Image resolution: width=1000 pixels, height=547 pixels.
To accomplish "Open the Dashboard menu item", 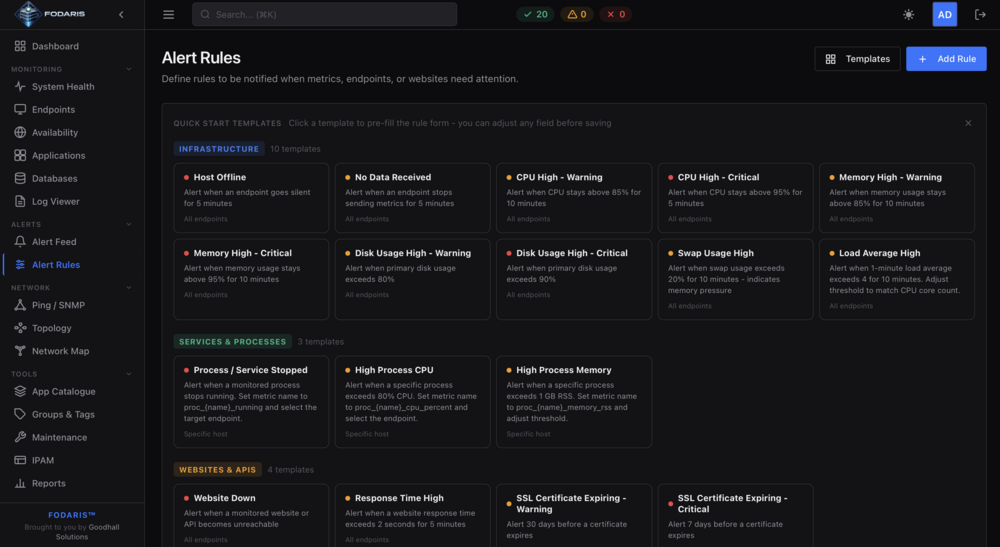I will tap(72, 46).
